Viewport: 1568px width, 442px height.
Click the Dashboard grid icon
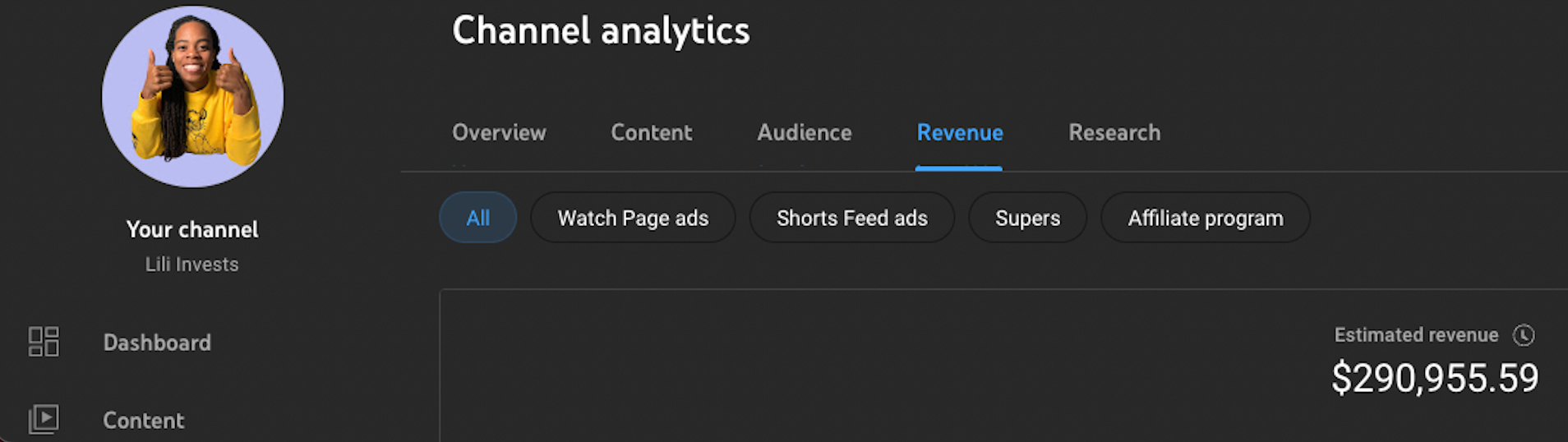tap(44, 342)
